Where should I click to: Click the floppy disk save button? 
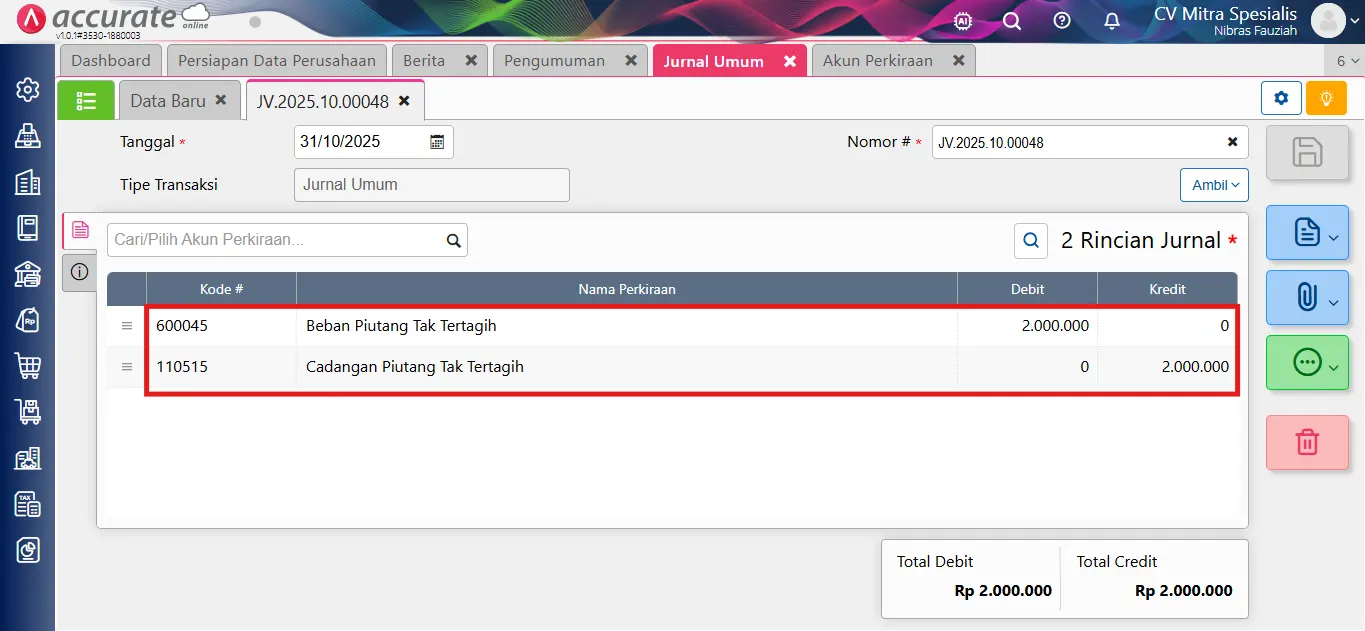[x=1307, y=153]
